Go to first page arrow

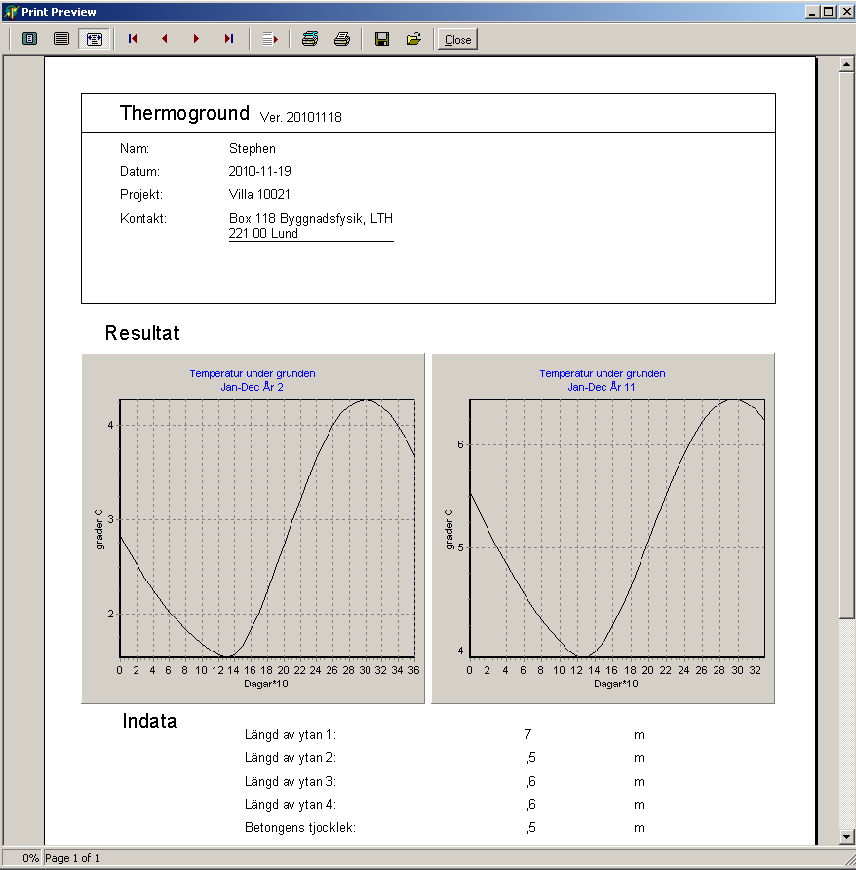tap(133, 39)
